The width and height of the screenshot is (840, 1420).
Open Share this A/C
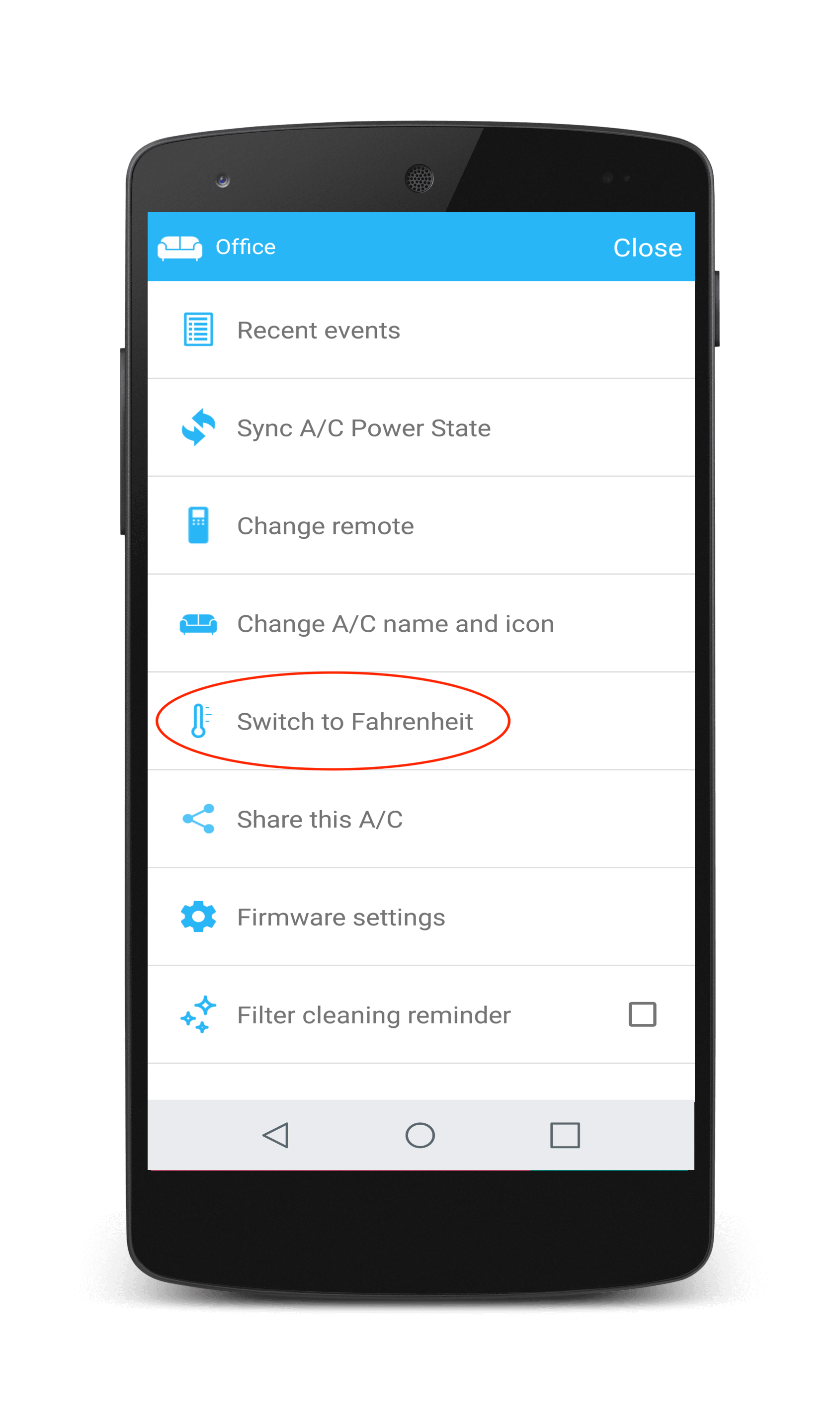[420, 820]
